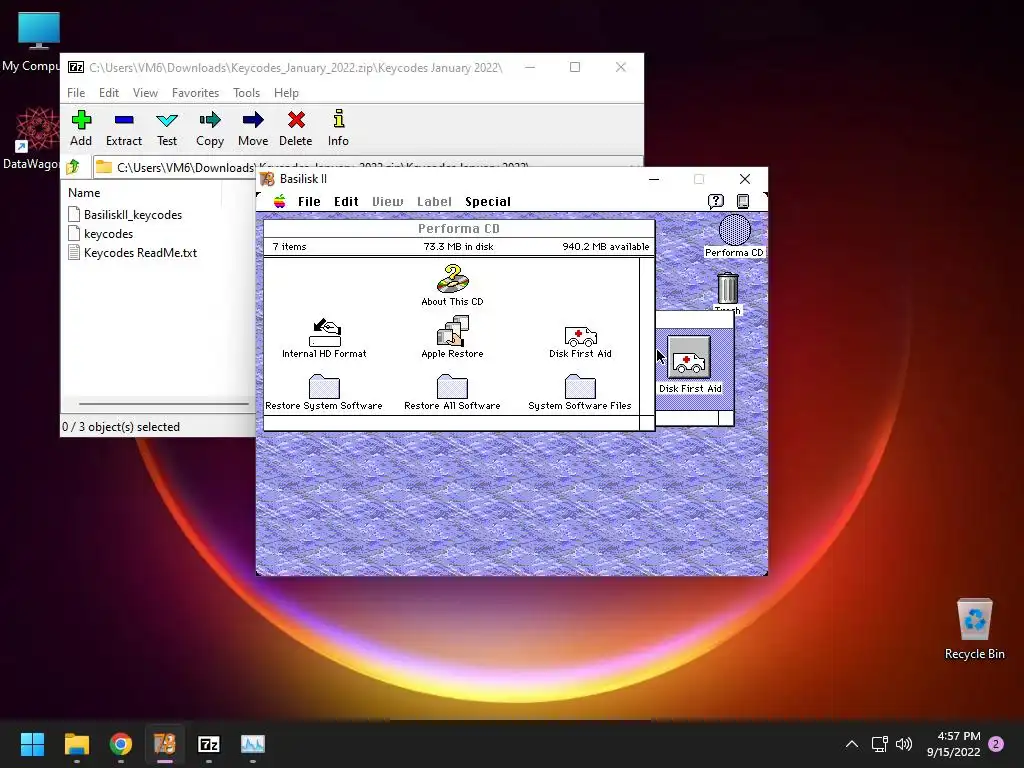Open the Apple menu in Basilisk II

pos(280,201)
